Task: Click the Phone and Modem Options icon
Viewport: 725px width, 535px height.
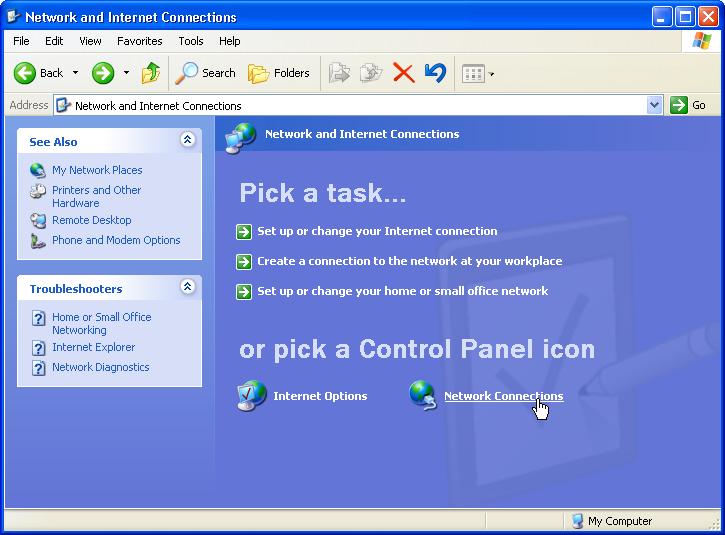Action: 38,240
